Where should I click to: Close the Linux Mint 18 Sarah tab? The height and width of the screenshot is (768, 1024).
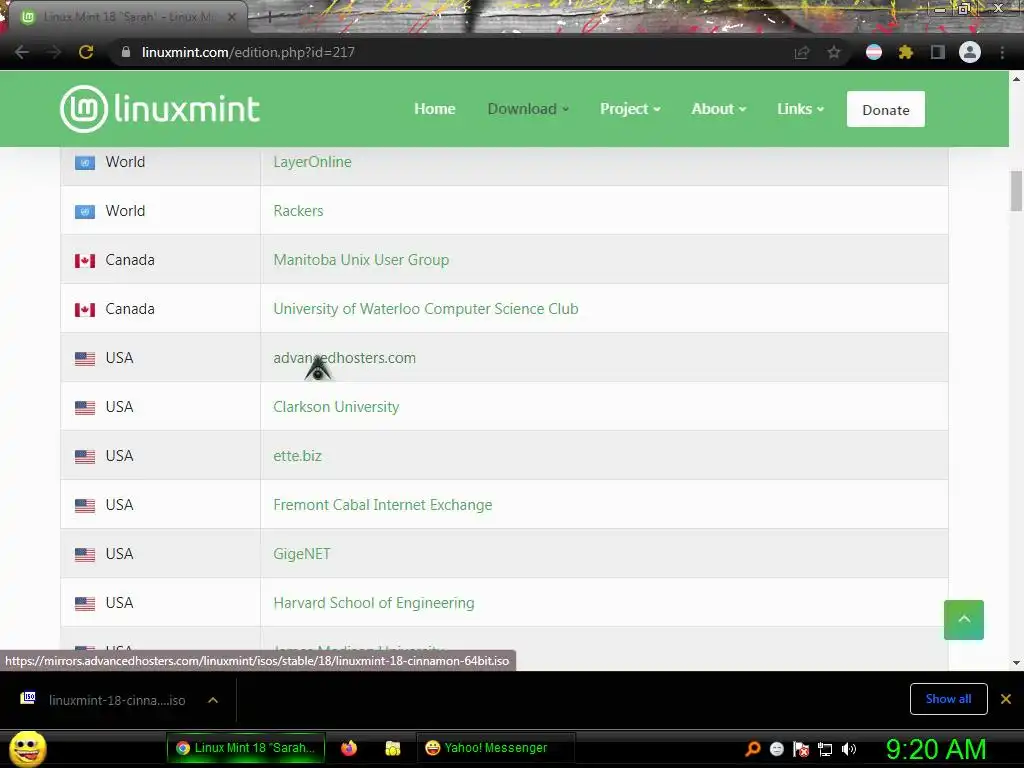tap(232, 17)
